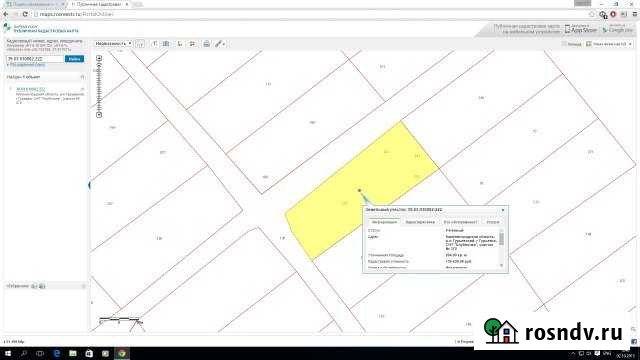Click the red Opera-style extension icon

coord(613,14)
